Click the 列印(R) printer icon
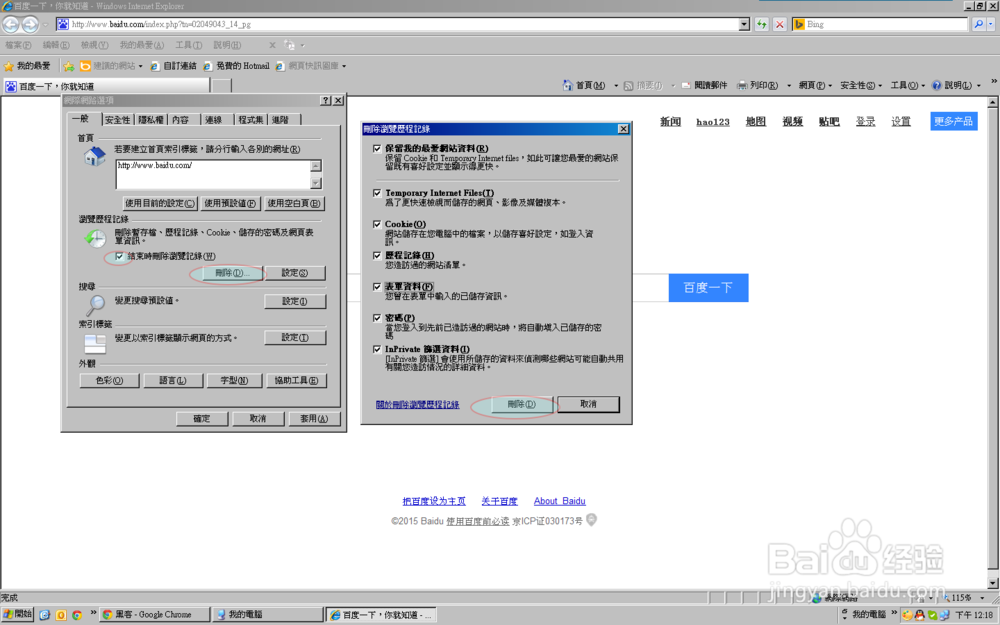This screenshot has width=1000, height=625. (x=742, y=85)
